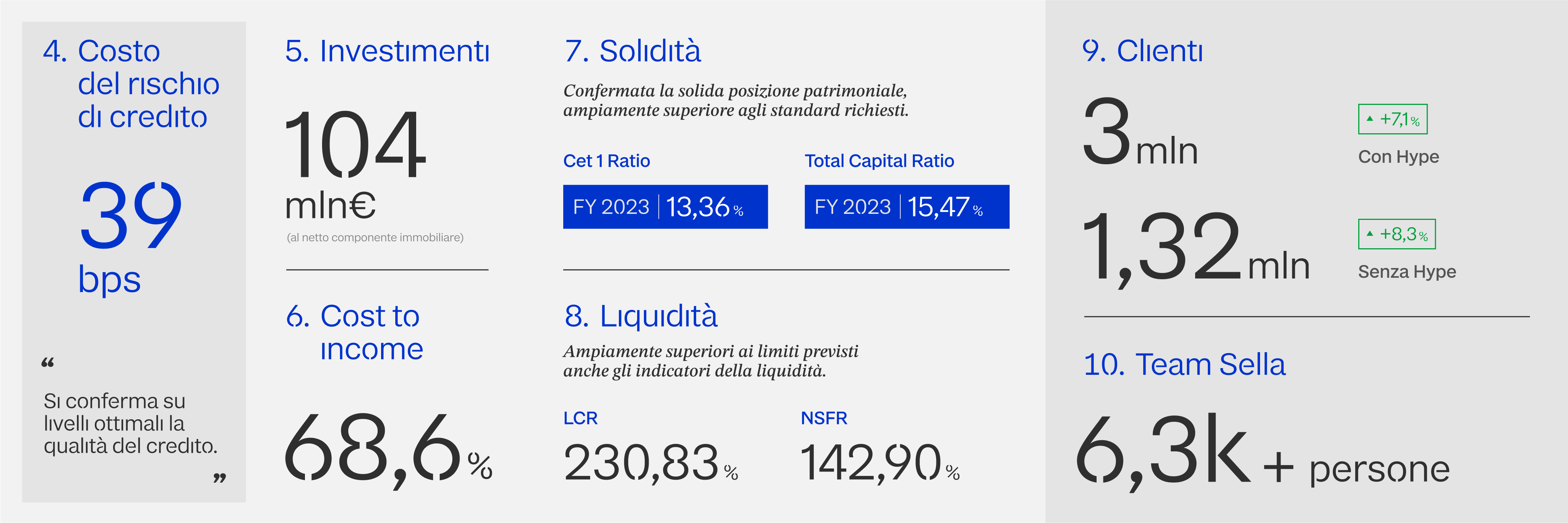Click the opening quotation mark icon
1568x523 pixels.
pyautogui.click(x=47, y=363)
